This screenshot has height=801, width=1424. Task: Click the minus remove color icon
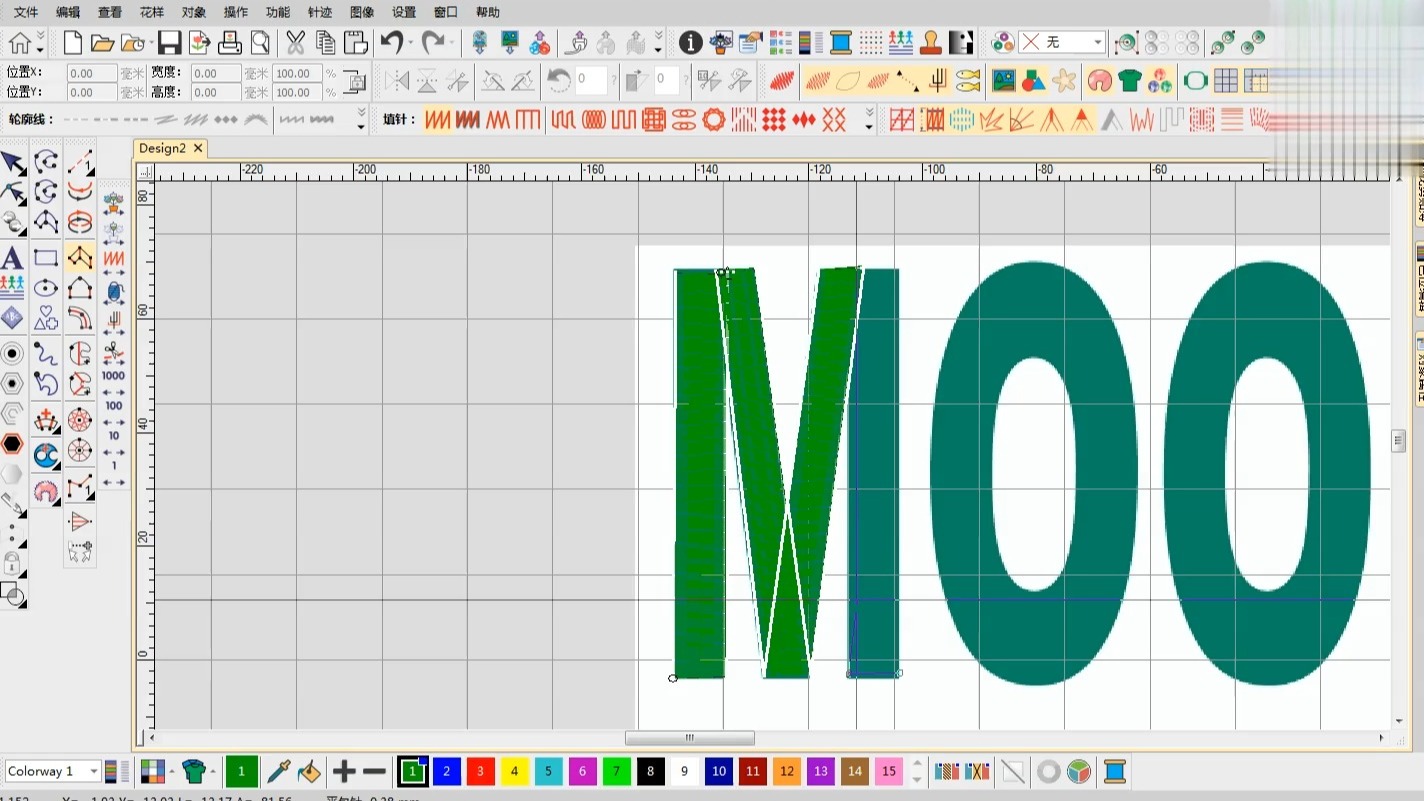(374, 771)
